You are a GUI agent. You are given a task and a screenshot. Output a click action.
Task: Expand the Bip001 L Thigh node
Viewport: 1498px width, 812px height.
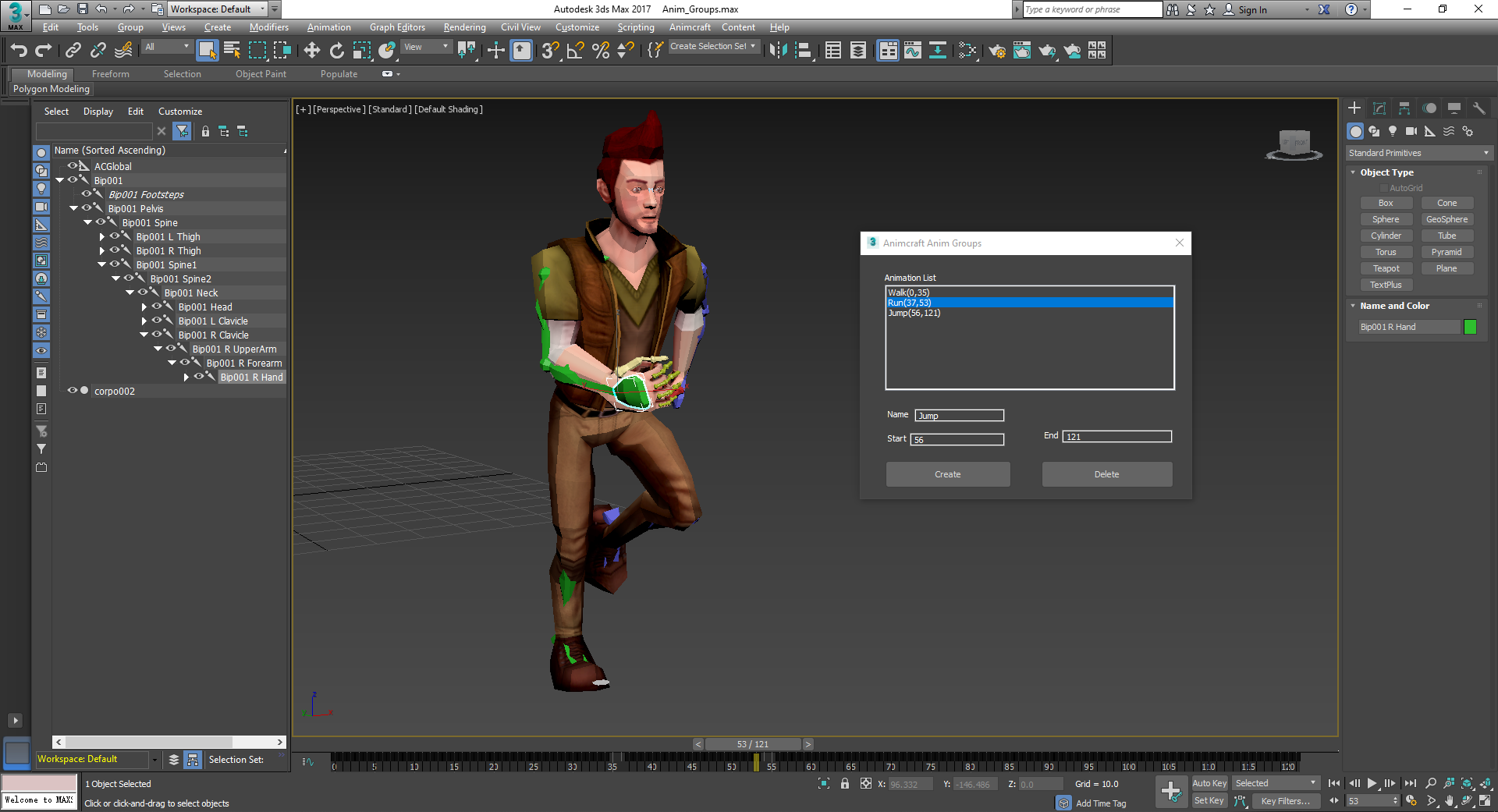[102, 237]
